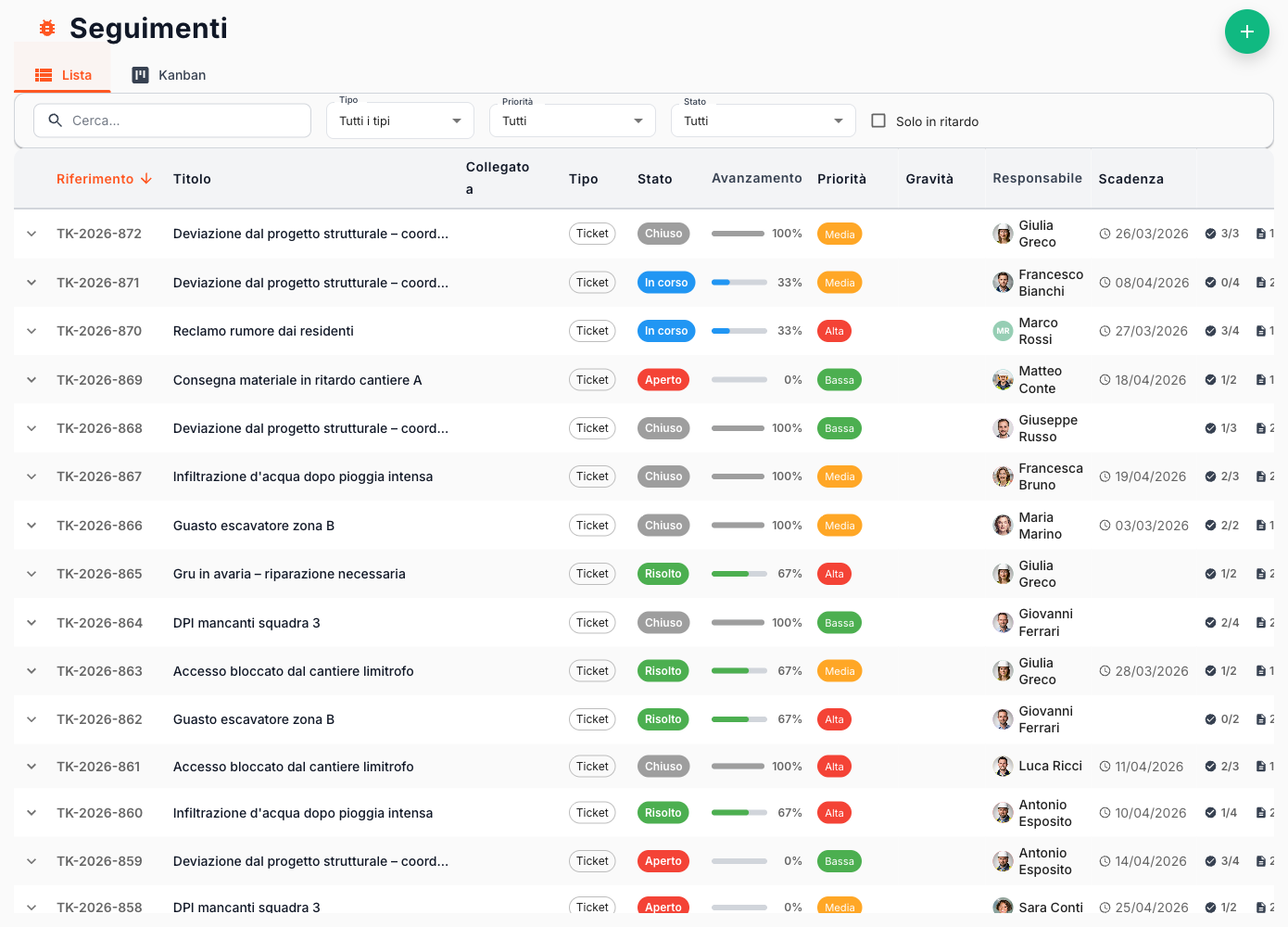Expand row TK-2026-865 details

(32, 574)
